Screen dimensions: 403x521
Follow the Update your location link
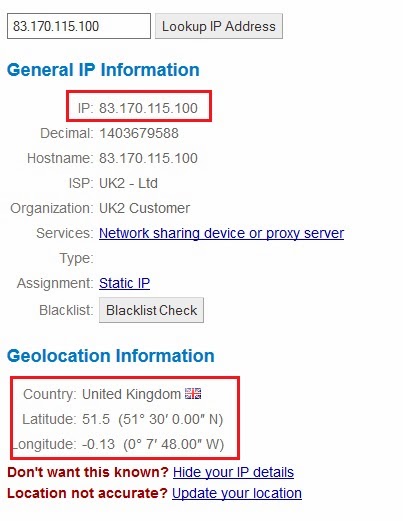[x=237, y=493]
